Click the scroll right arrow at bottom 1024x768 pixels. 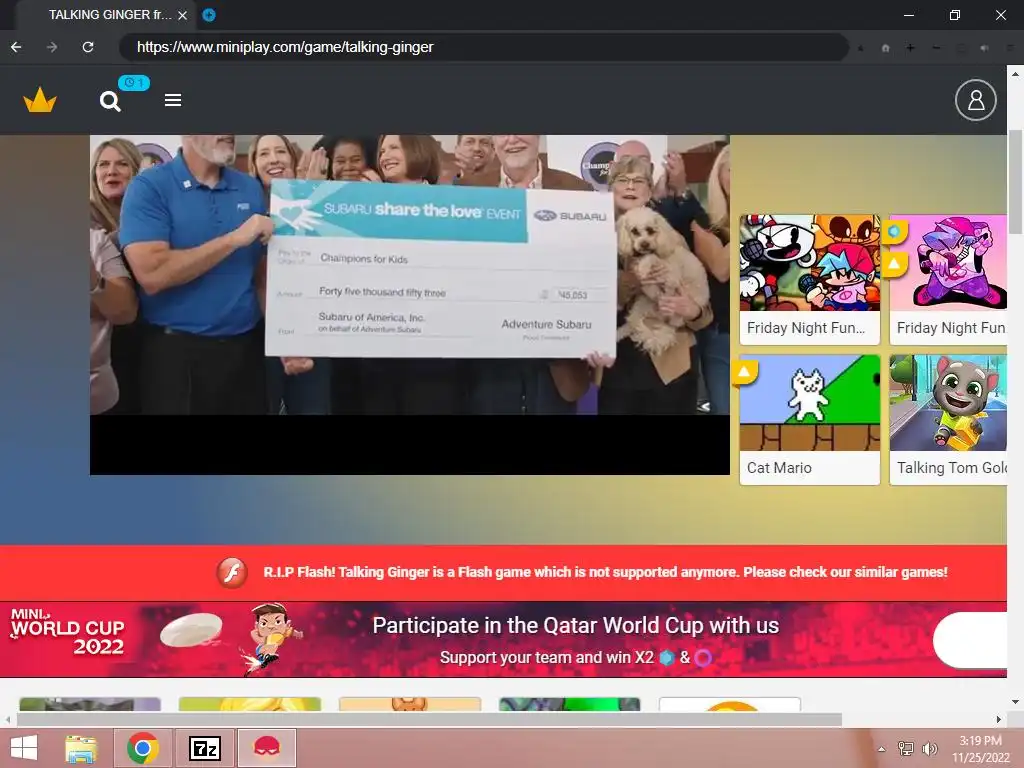[x=999, y=719]
